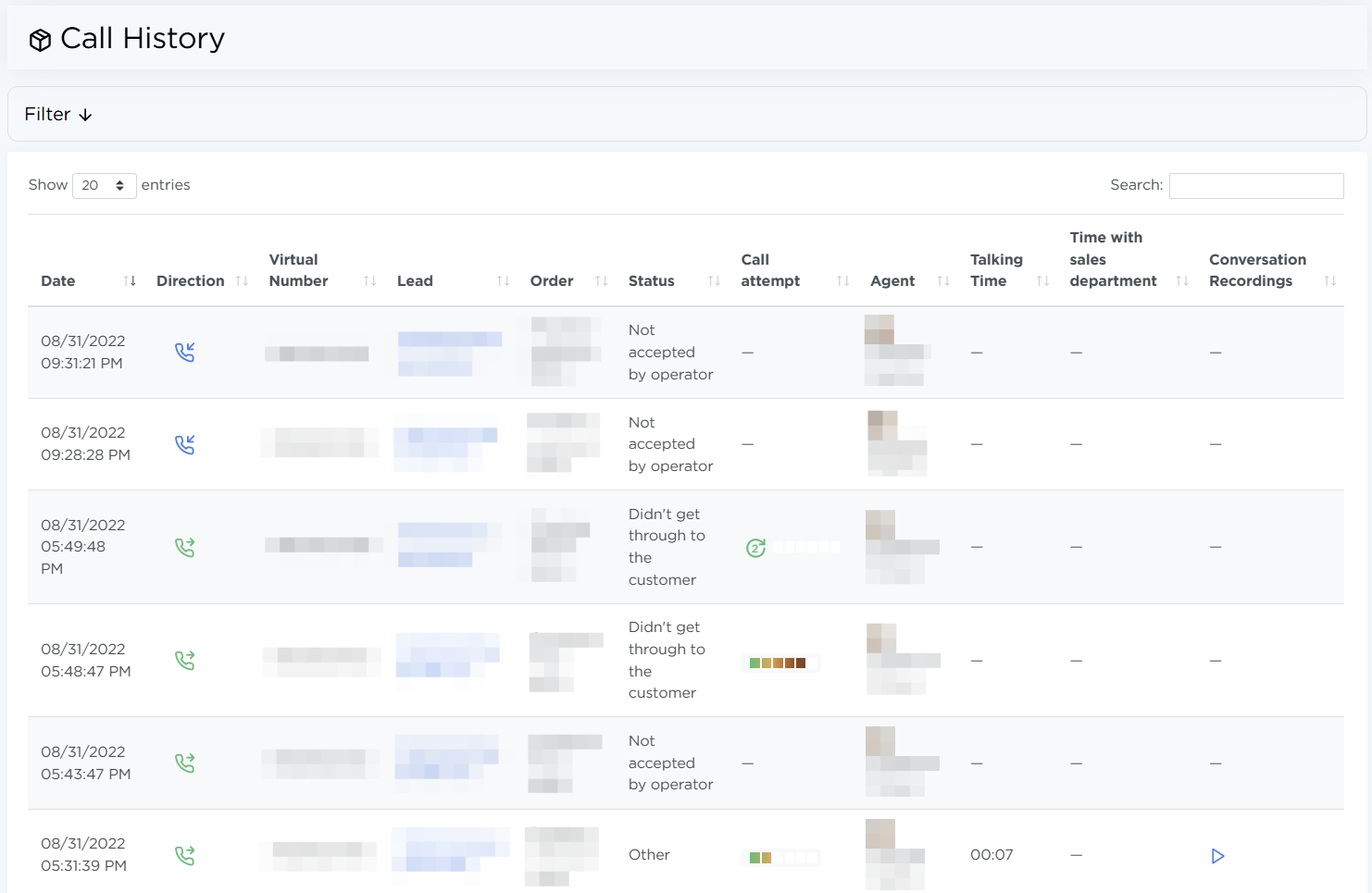Click the call attempt retry icon showing 2
This screenshot has width=1372, height=893.
point(755,548)
